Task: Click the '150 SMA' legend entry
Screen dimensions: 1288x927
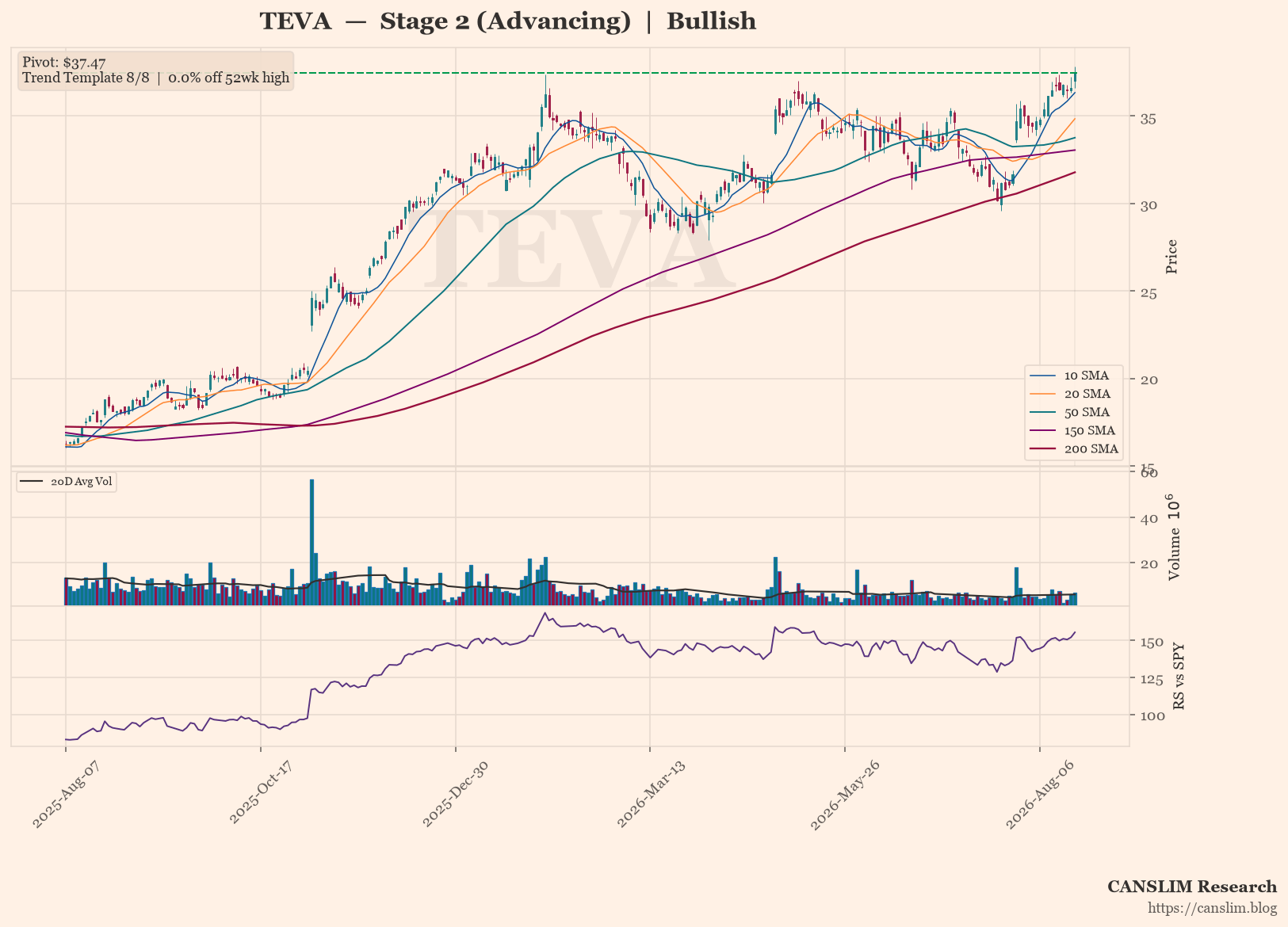Action: point(1072,430)
